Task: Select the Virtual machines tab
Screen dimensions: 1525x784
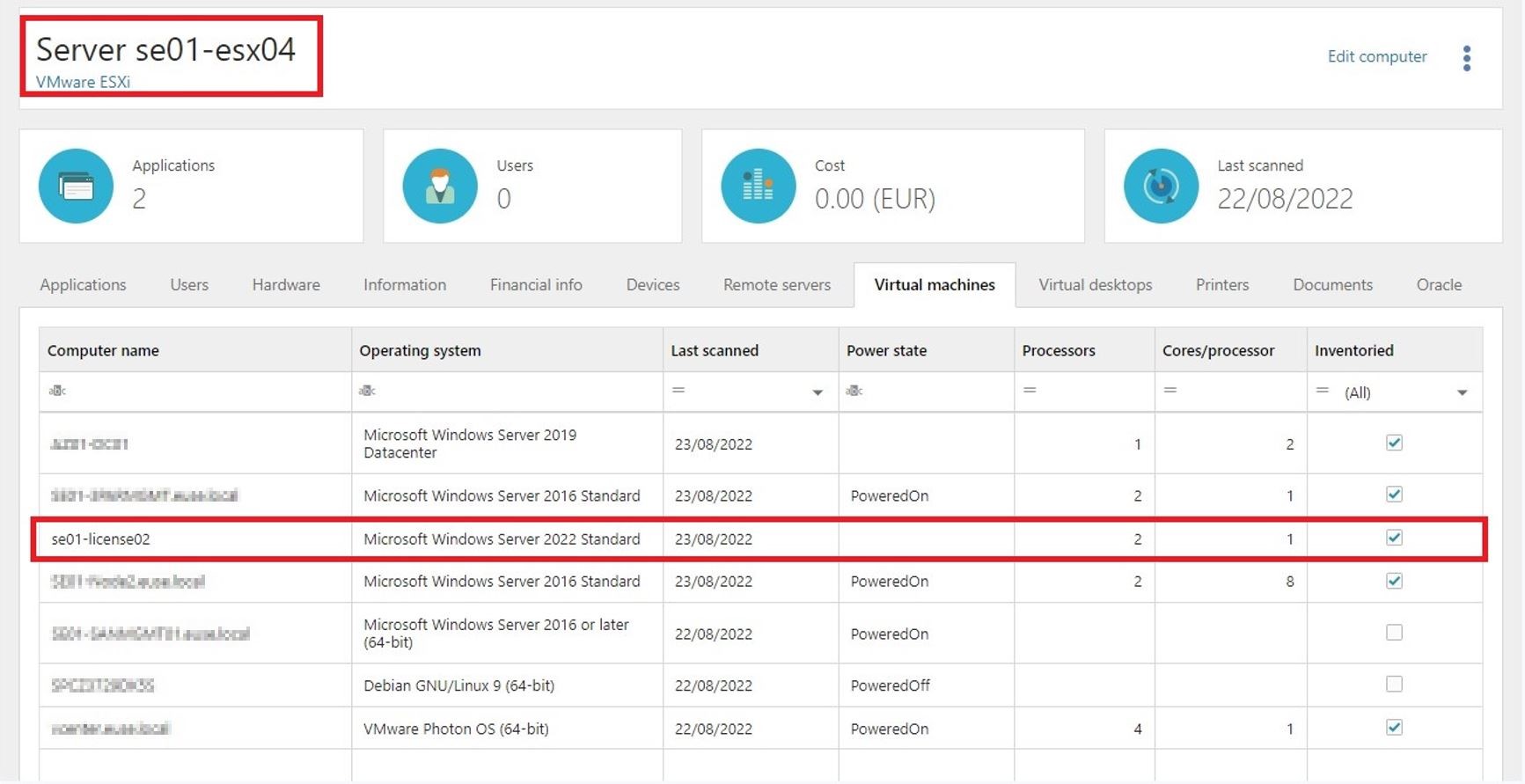Action: pyautogui.click(x=935, y=285)
